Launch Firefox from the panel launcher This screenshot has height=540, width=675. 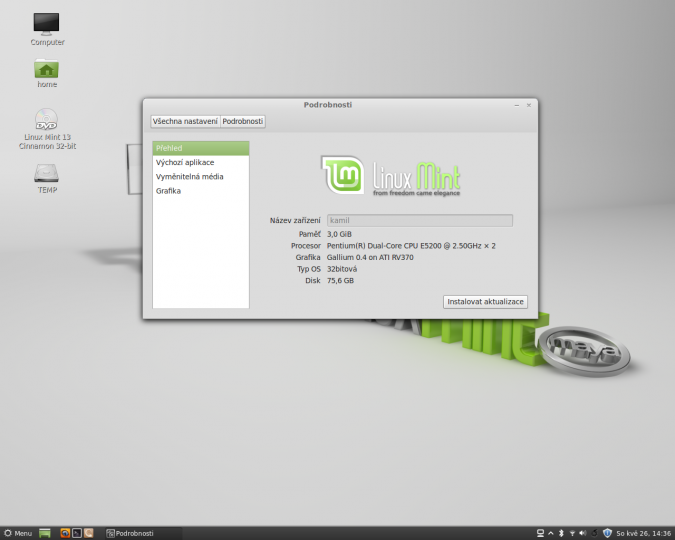click(x=65, y=533)
